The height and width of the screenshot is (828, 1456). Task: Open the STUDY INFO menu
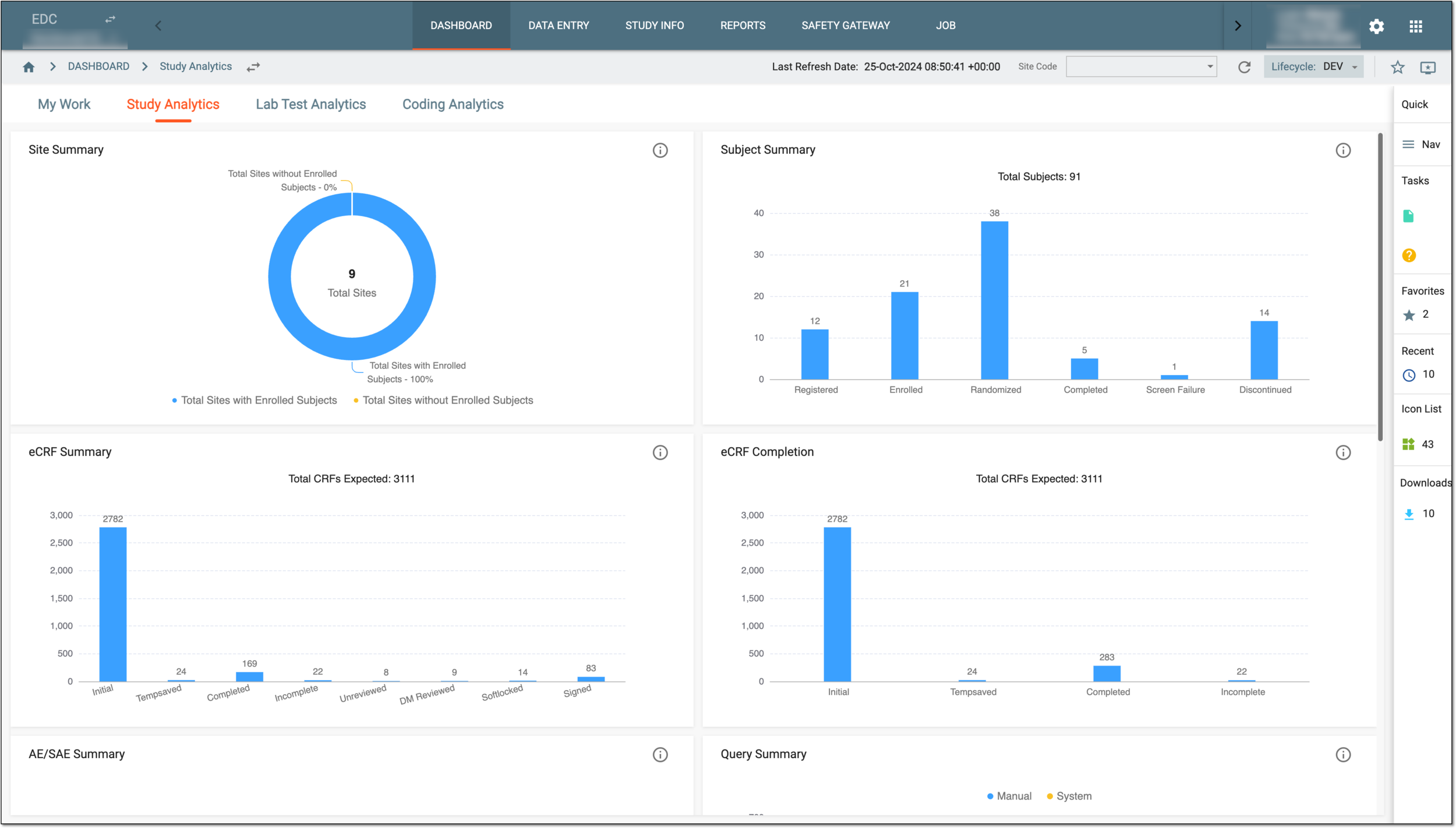tap(655, 26)
